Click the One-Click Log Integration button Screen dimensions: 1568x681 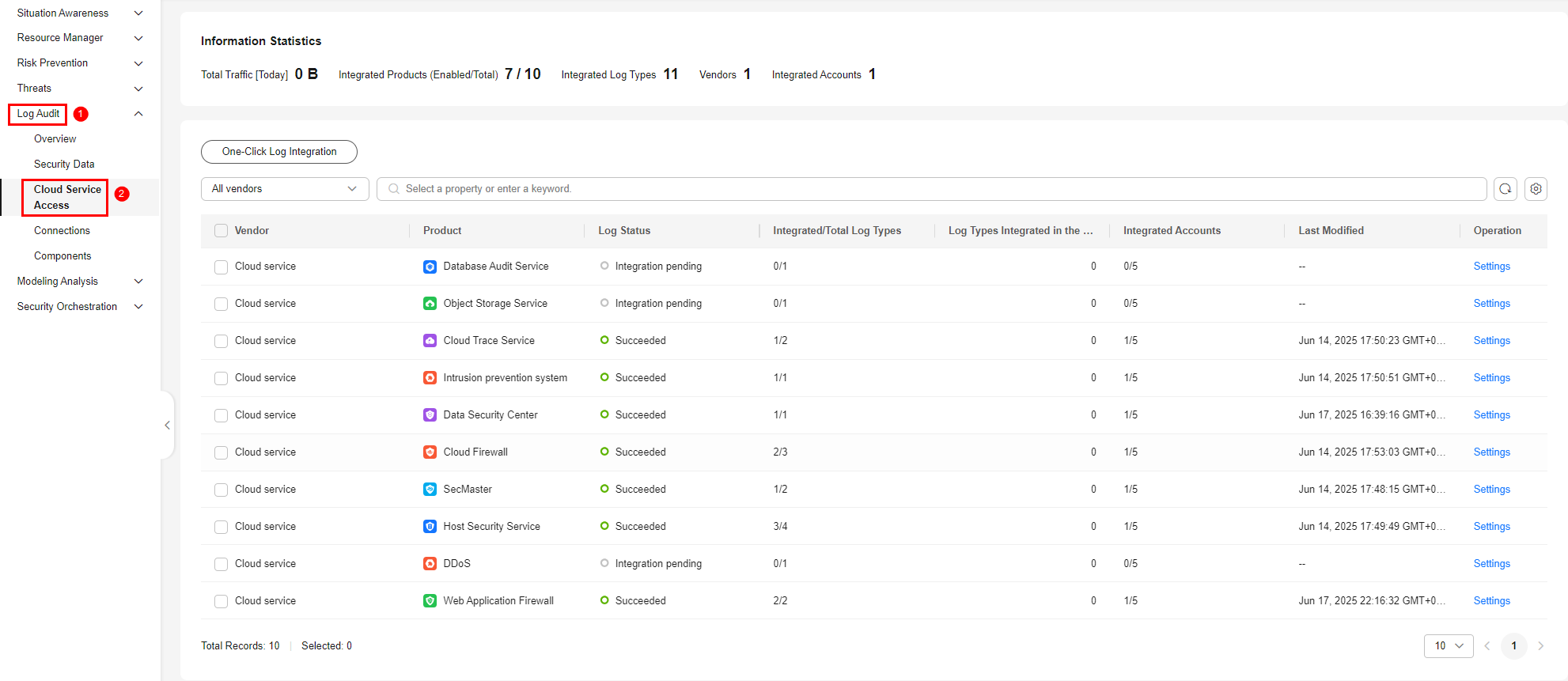click(x=279, y=152)
